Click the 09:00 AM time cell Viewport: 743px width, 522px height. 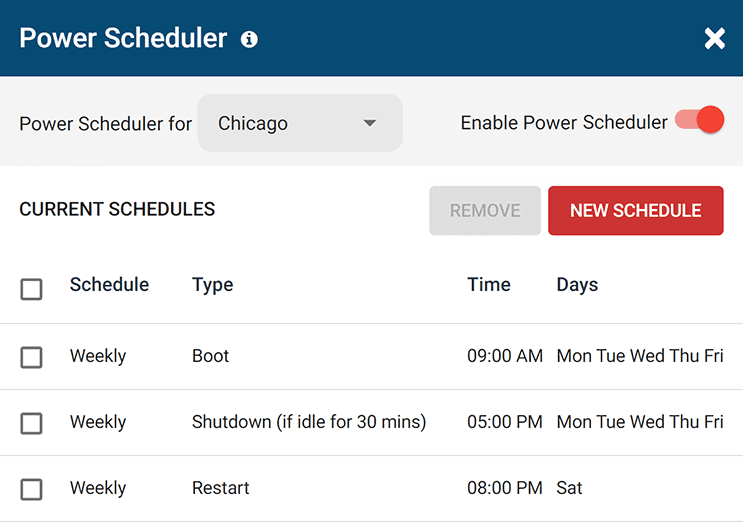click(x=505, y=356)
